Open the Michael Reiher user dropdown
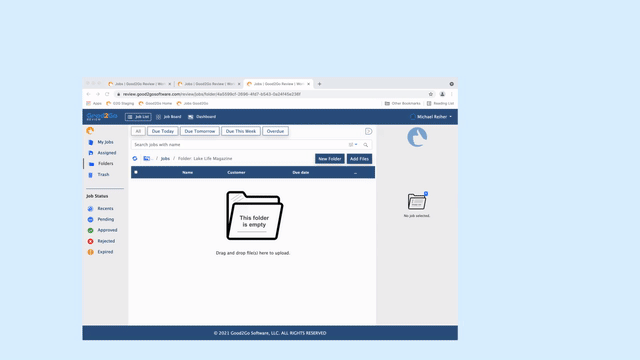 click(431, 117)
